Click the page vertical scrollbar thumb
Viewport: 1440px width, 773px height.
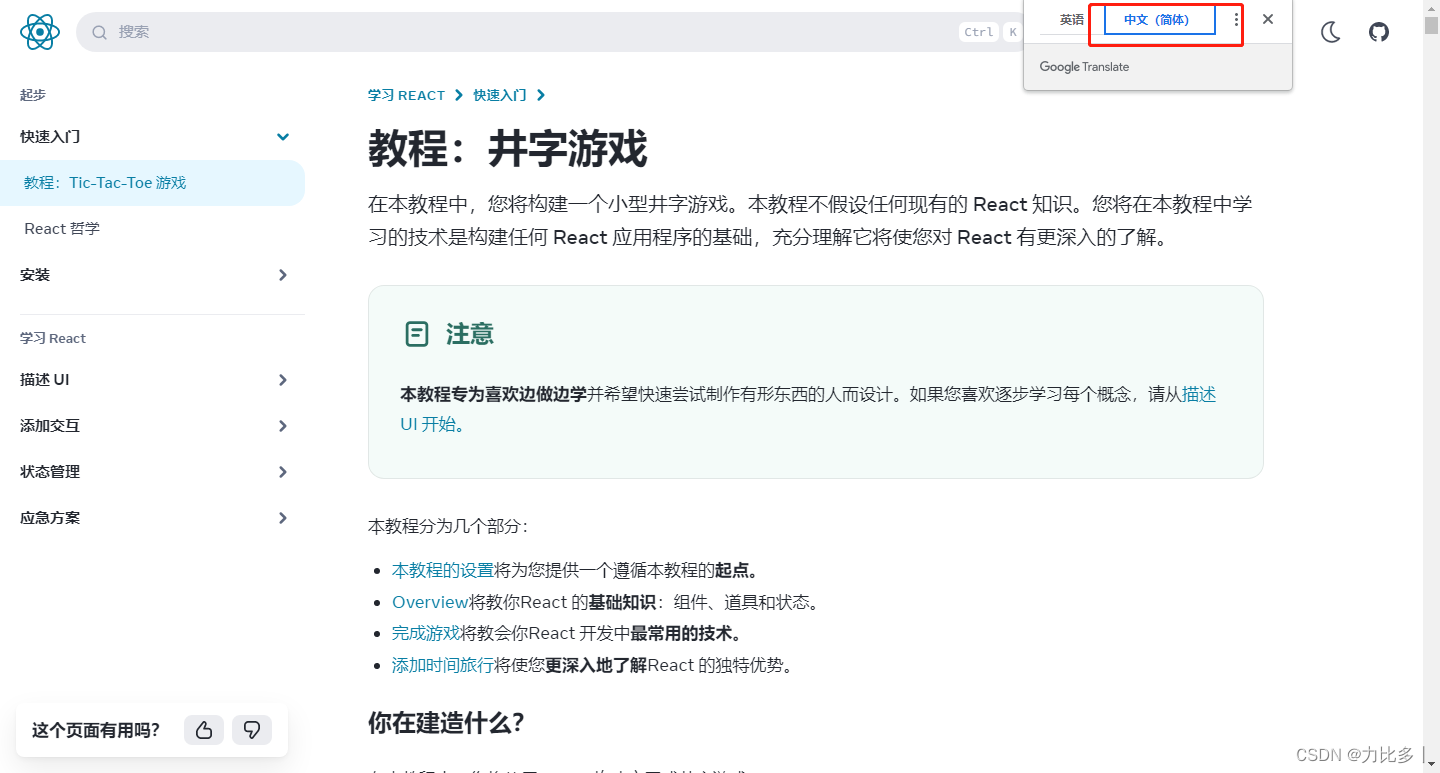coord(1431,25)
